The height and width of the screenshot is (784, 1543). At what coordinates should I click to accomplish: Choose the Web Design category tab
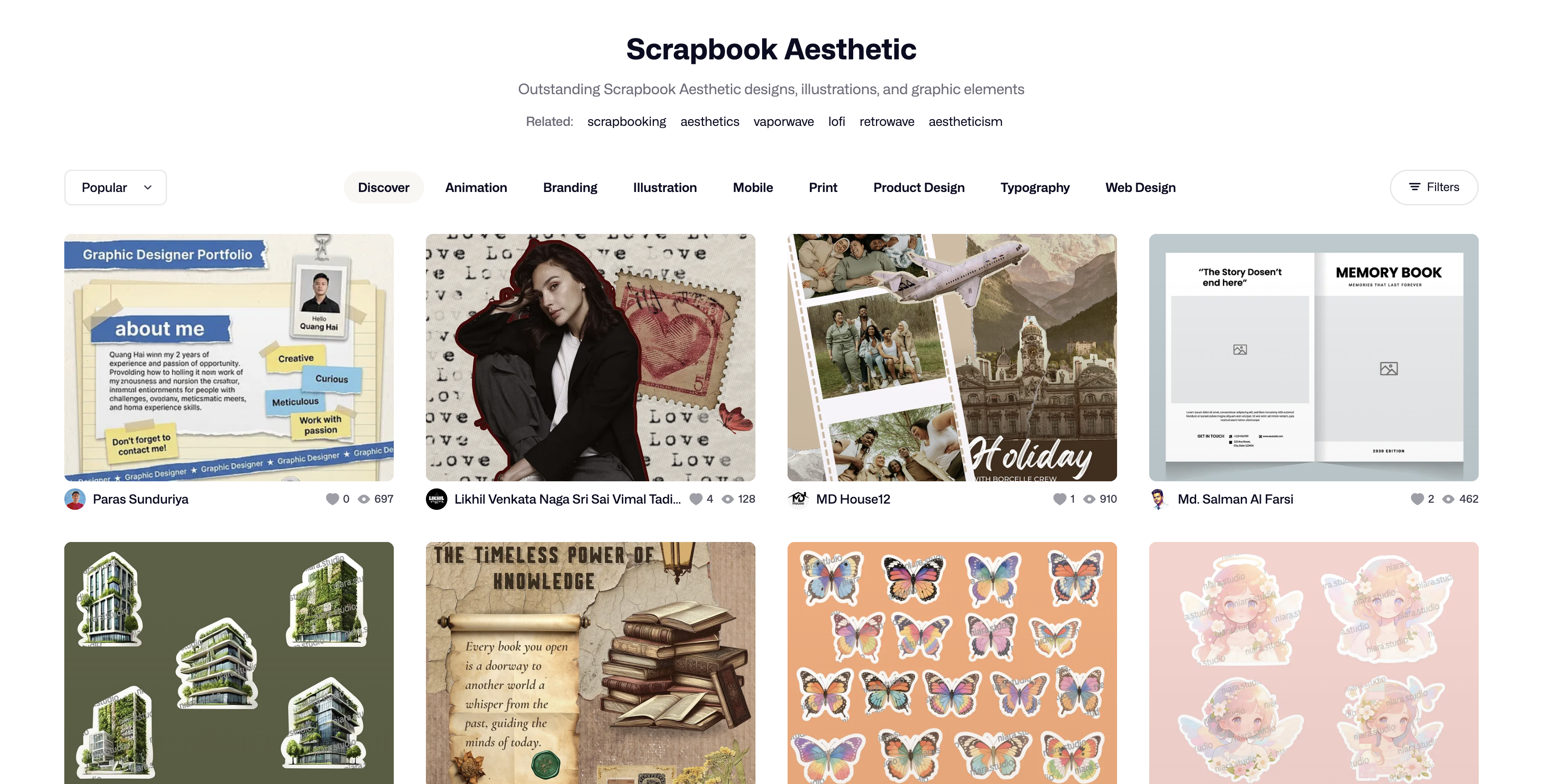point(1140,188)
